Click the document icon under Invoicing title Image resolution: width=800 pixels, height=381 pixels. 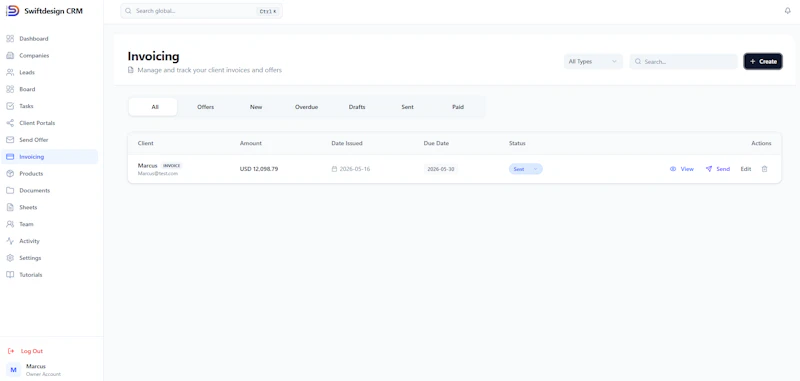click(131, 70)
